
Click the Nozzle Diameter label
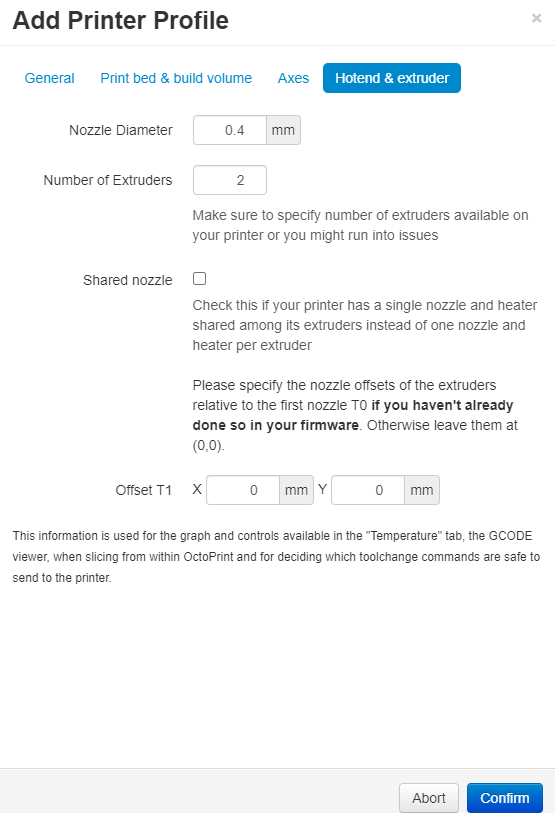(x=121, y=130)
